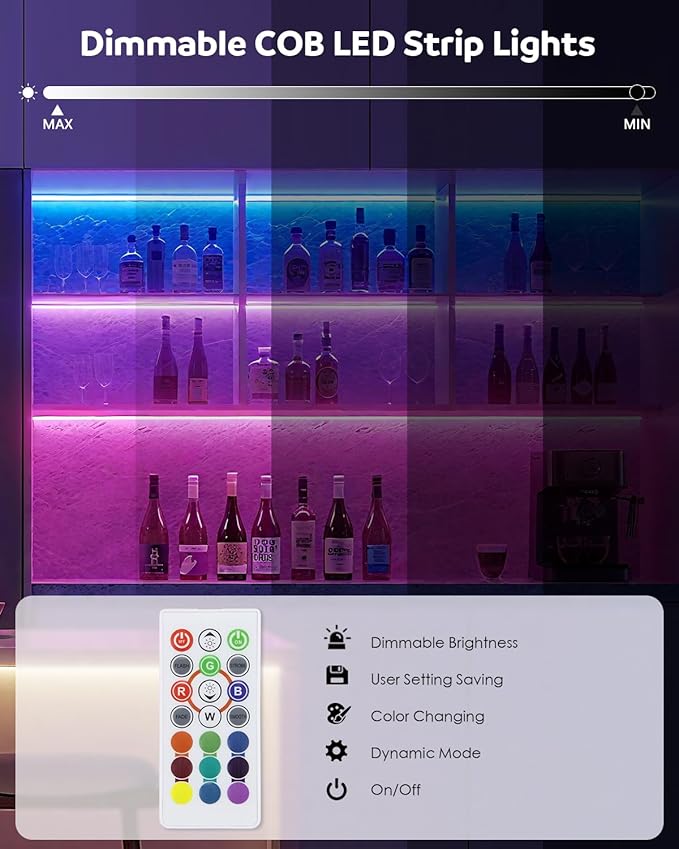The width and height of the screenshot is (679, 849).
Task: Pick the bright purple color button at bottom
Action: click(x=238, y=793)
